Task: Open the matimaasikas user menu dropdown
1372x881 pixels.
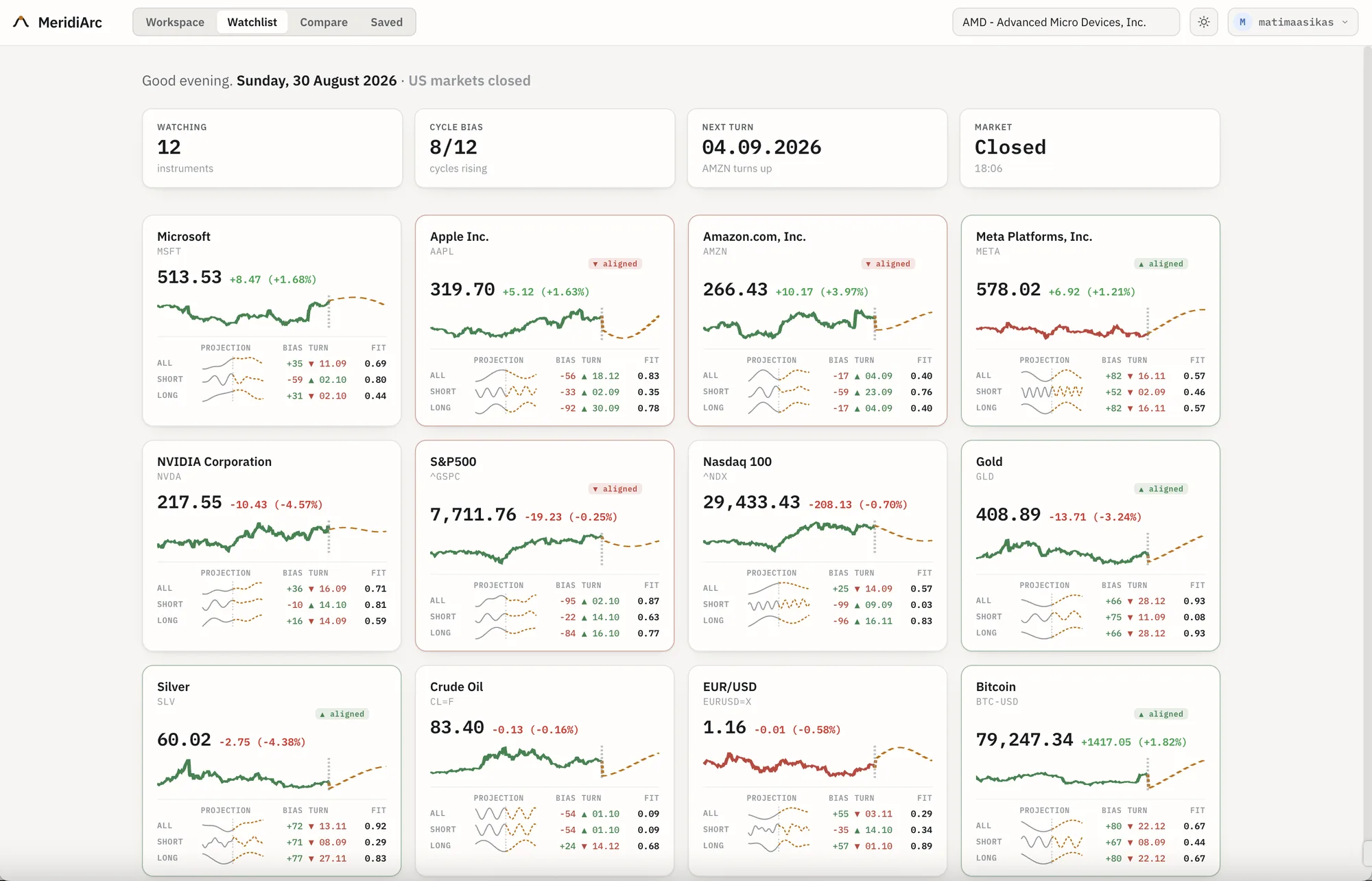Action: point(1292,22)
